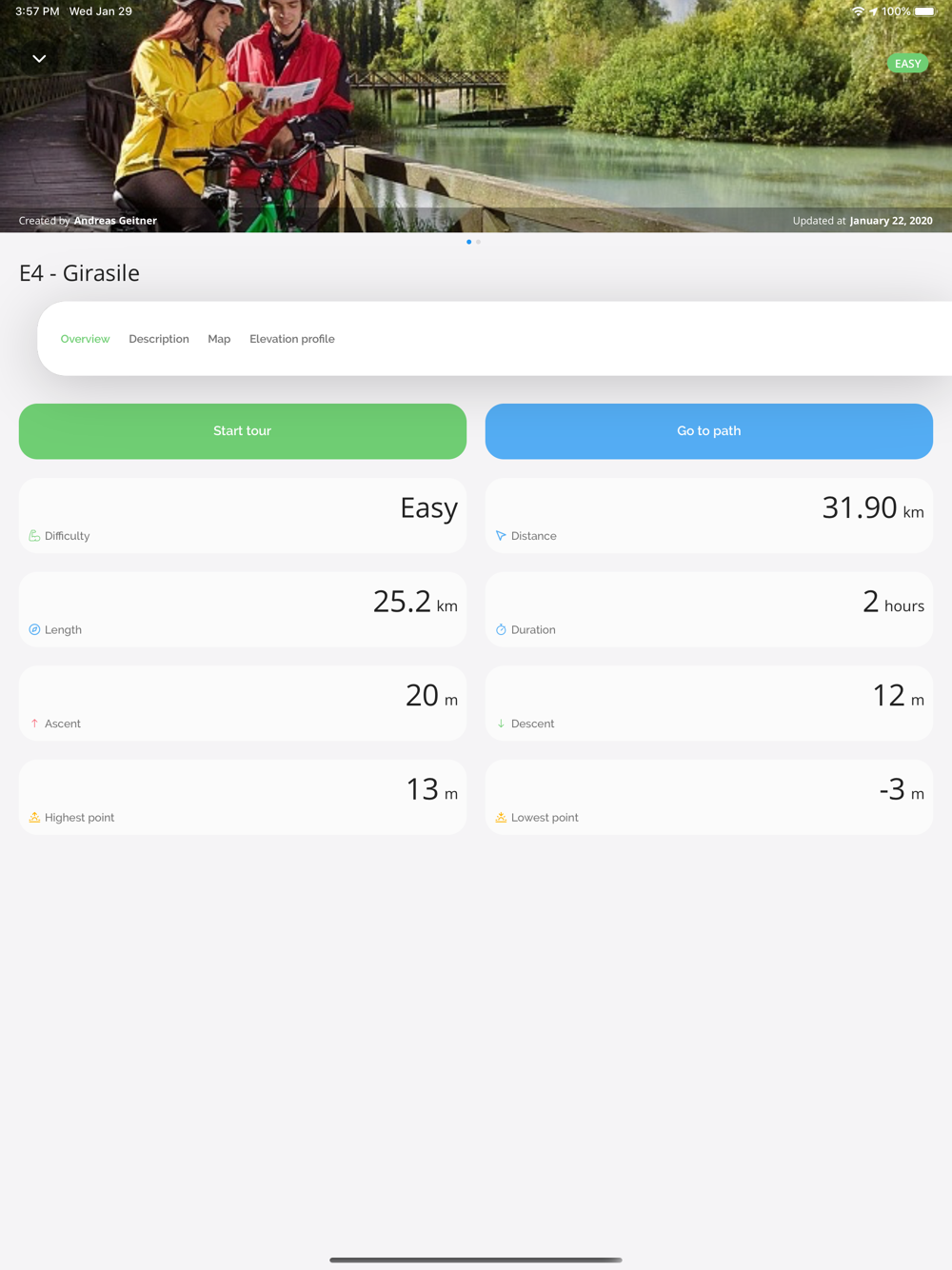This screenshot has width=952, height=1270.
Task: Start the tour with the green button
Action: [243, 431]
